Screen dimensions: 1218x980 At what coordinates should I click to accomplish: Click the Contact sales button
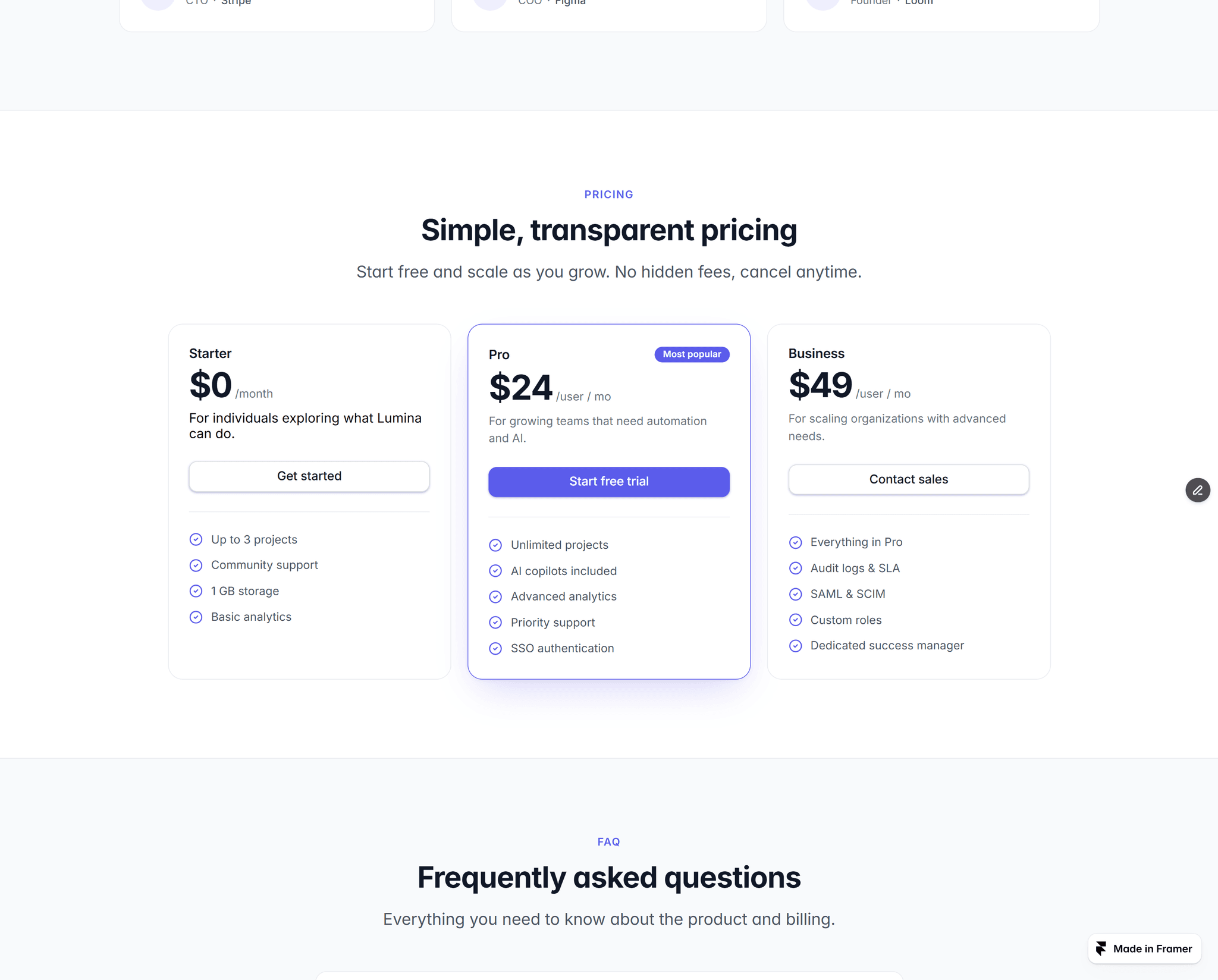(x=909, y=479)
